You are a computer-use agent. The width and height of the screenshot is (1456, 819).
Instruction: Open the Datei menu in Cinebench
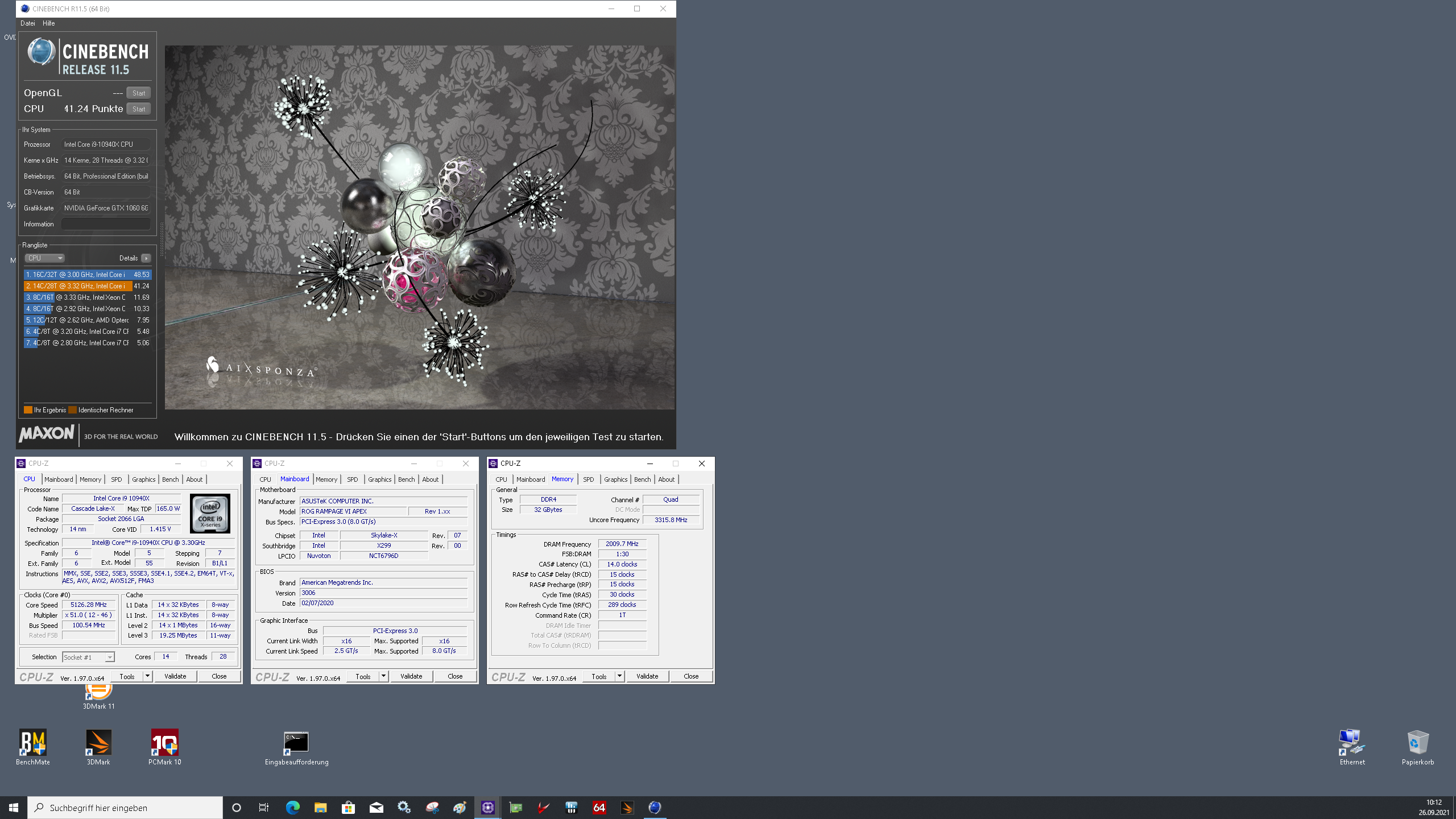[x=27, y=23]
